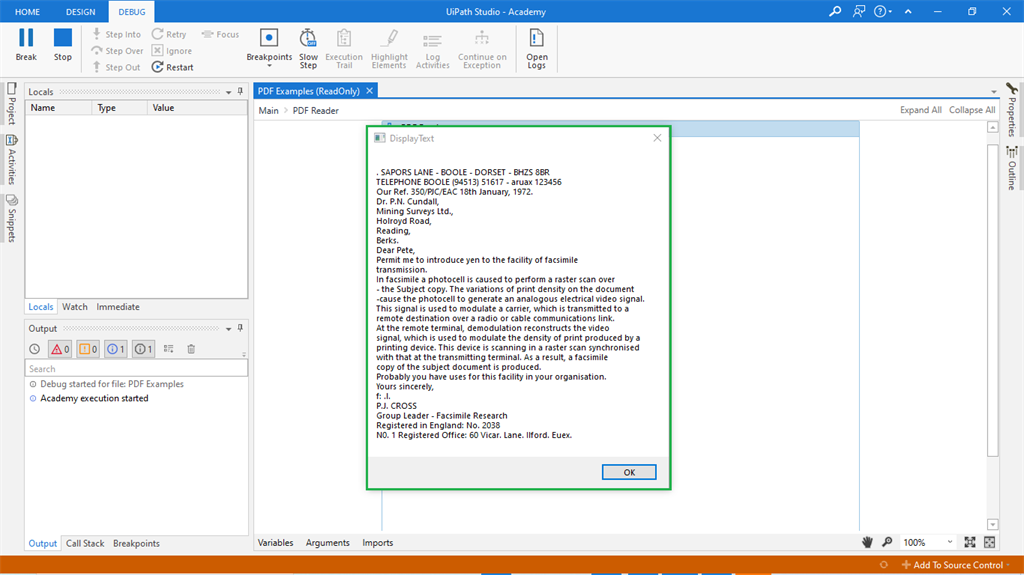
Task: Switch to bottom Breakpoints tab
Action: click(136, 543)
